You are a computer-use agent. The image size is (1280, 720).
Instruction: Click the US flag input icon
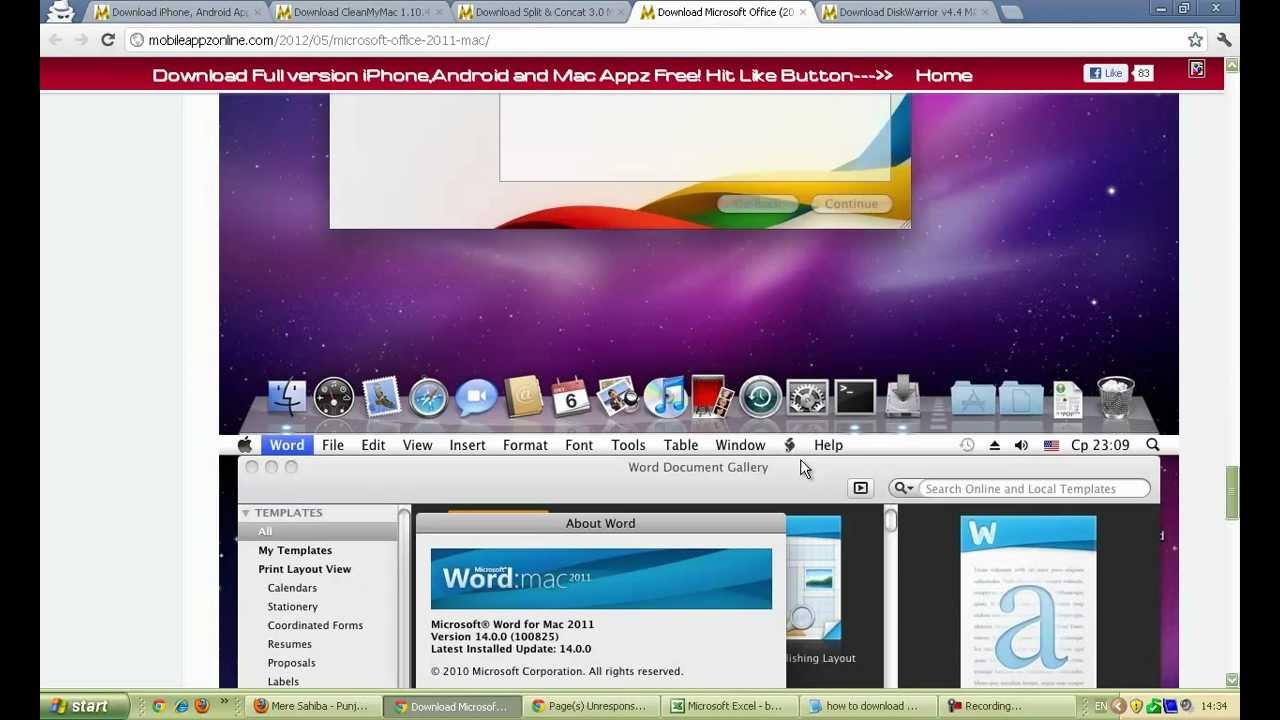[x=1051, y=445]
